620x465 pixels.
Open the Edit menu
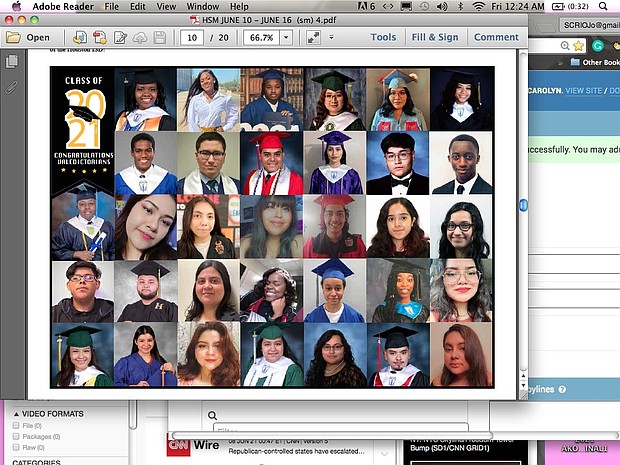pos(138,6)
